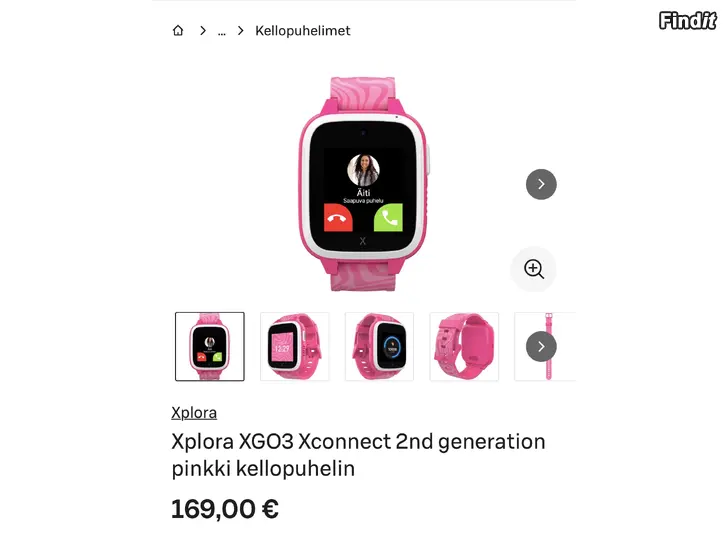
Task: Click the Xplora XGO3 Xconnect product title
Action: click(358, 455)
